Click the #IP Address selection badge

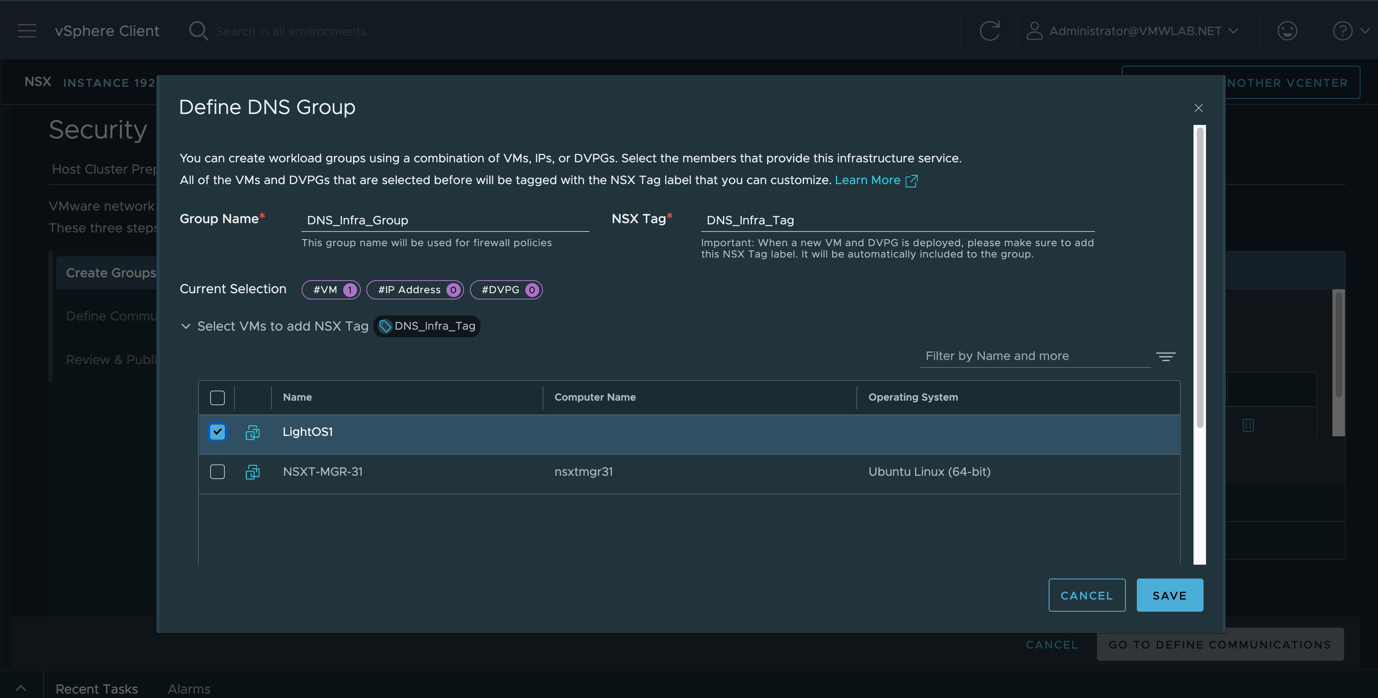coord(415,290)
